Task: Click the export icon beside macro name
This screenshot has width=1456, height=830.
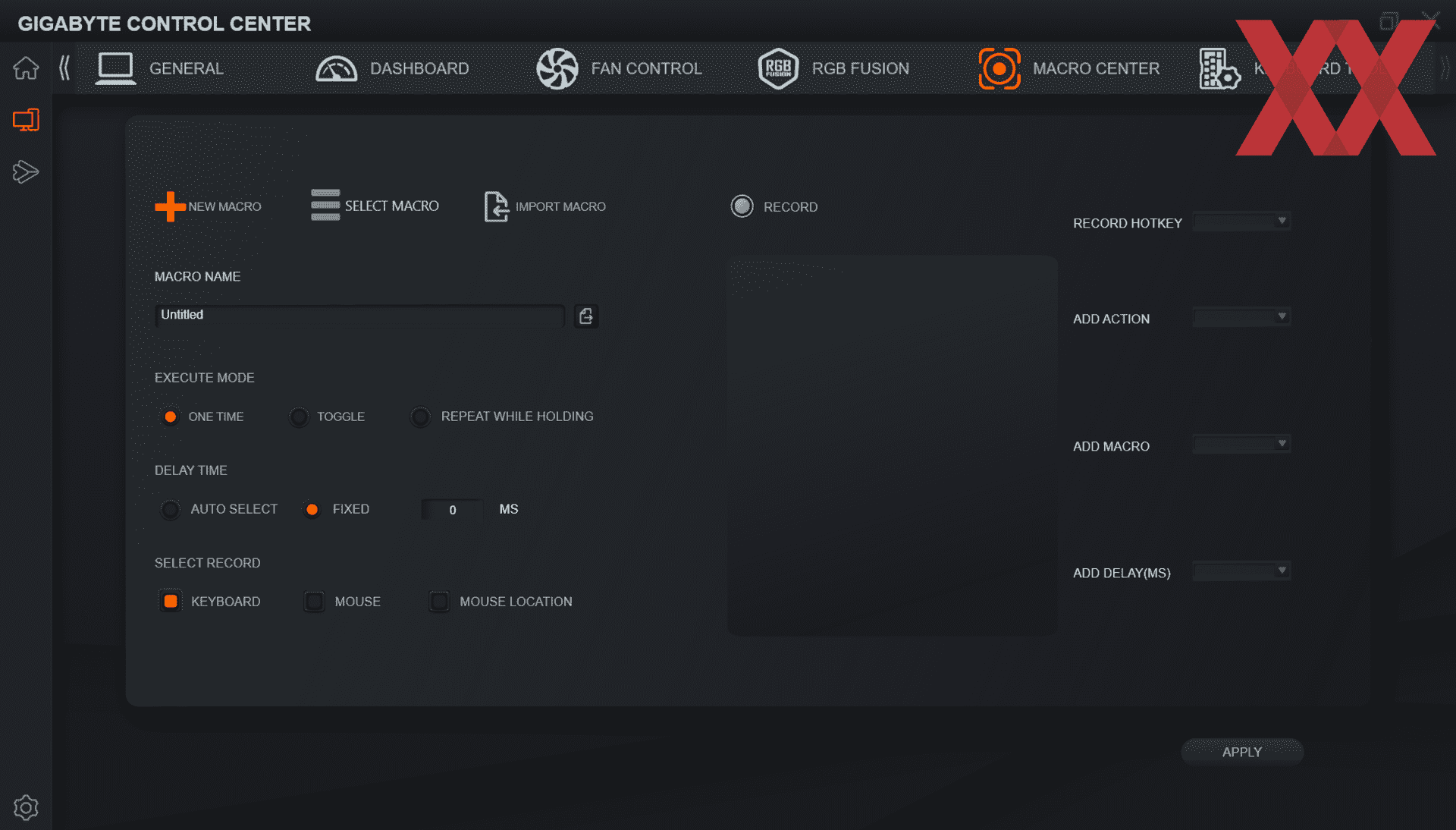Action: pyautogui.click(x=585, y=316)
